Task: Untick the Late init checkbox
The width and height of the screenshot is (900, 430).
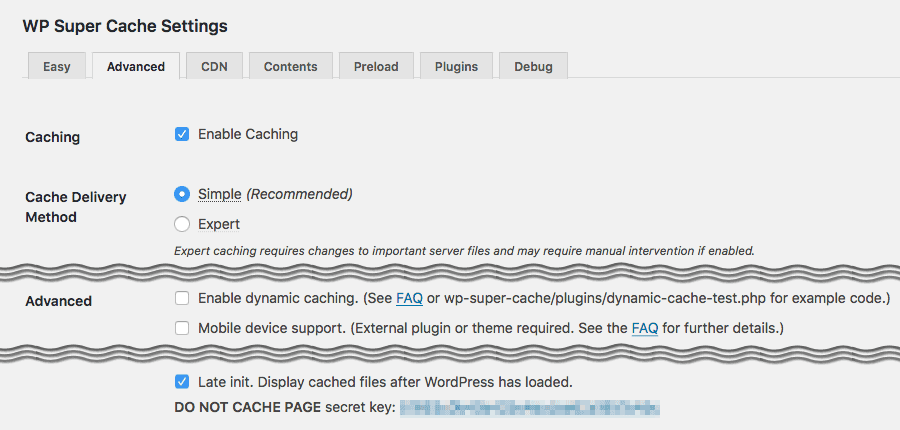Action: (182, 382)
